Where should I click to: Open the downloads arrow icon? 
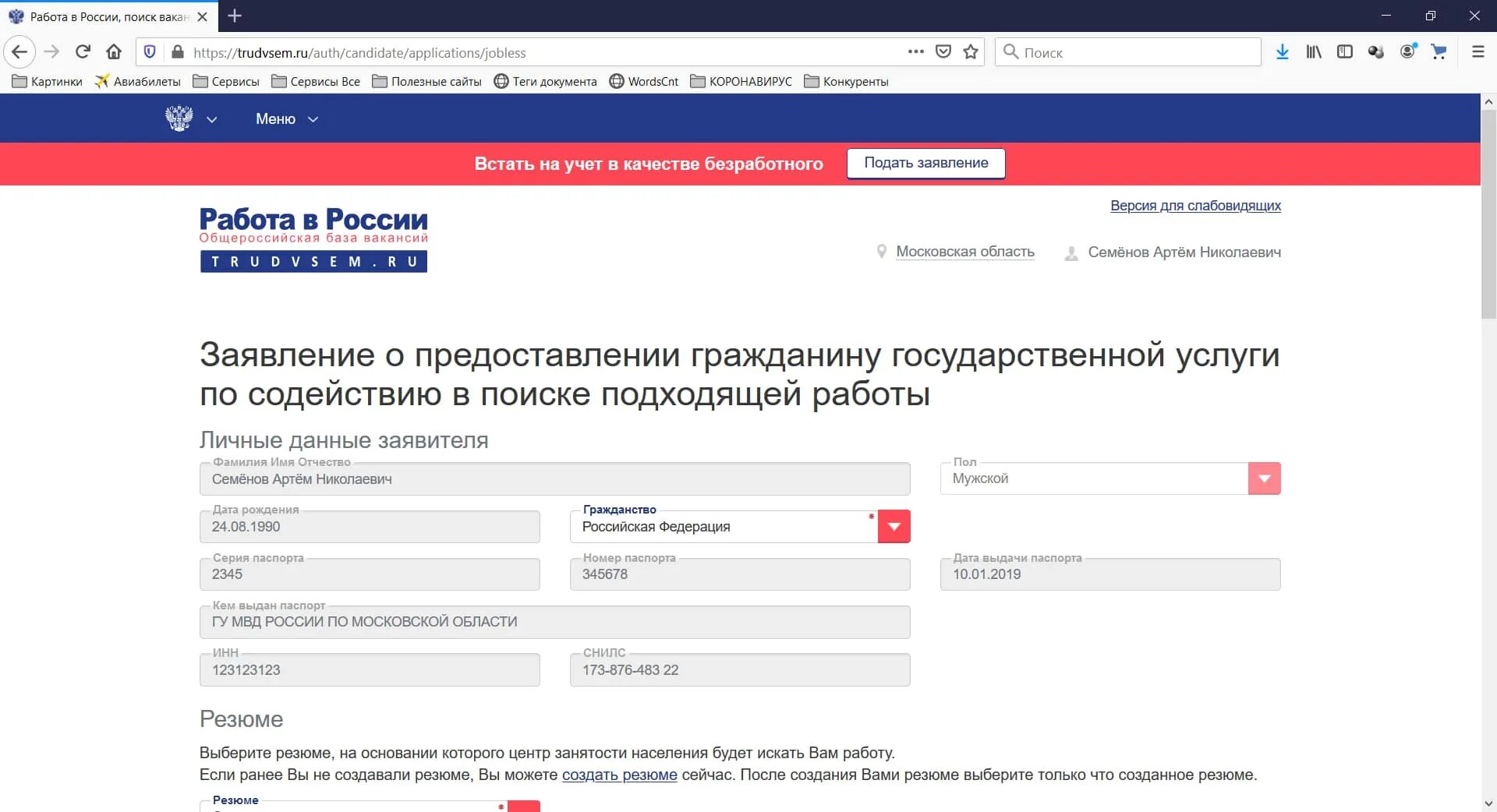coord(1282,52)
